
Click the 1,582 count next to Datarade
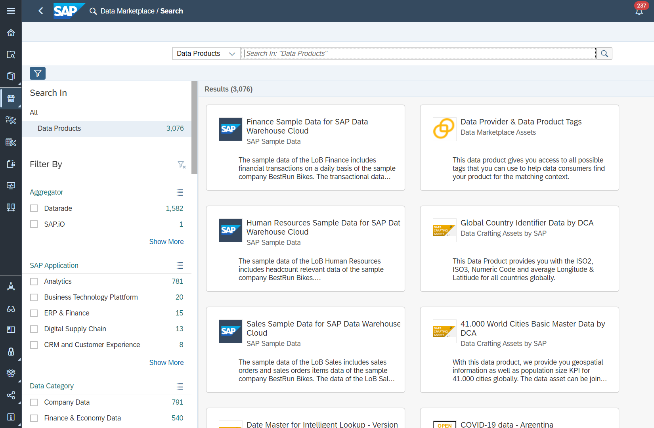click(x=174, y=208)
